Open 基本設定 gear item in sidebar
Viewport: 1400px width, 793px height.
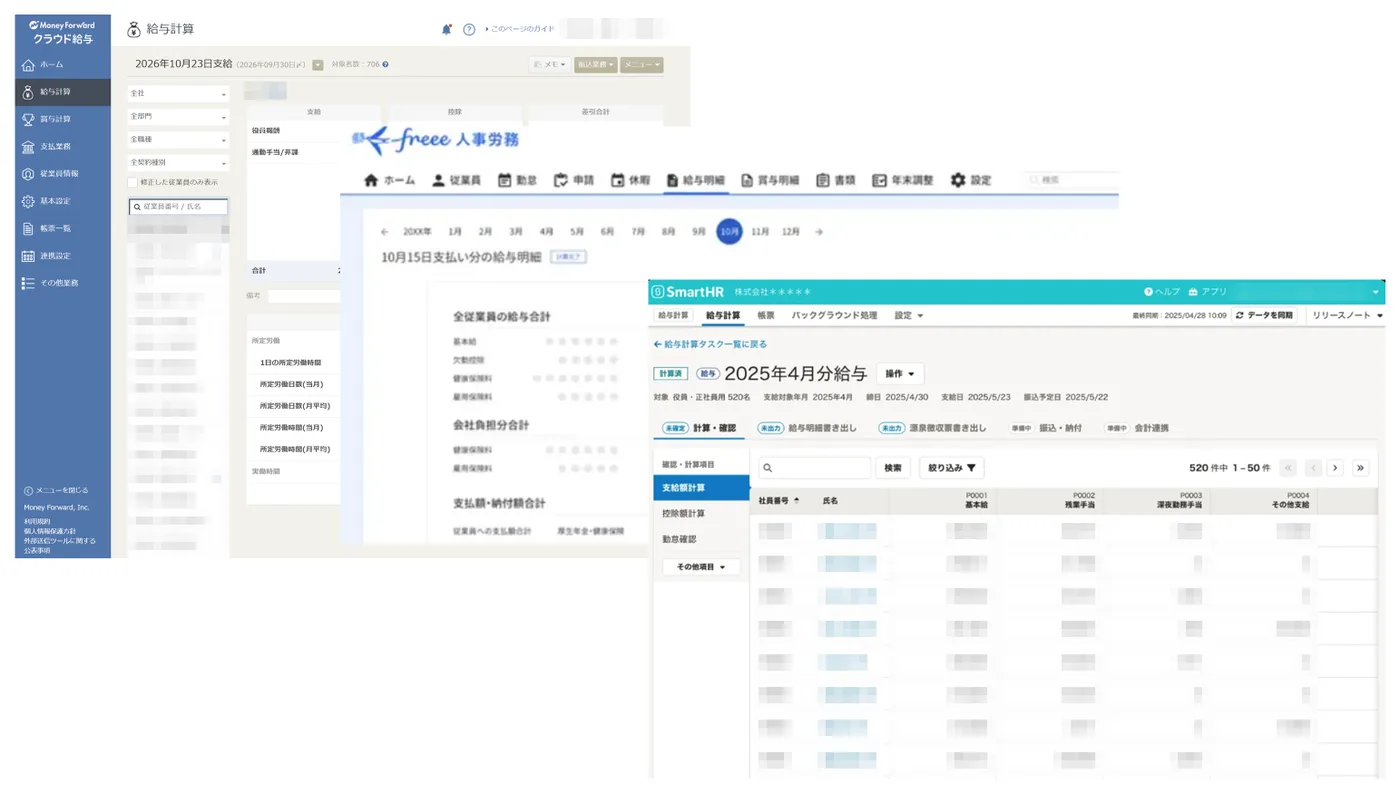click(x=62, y=201)
